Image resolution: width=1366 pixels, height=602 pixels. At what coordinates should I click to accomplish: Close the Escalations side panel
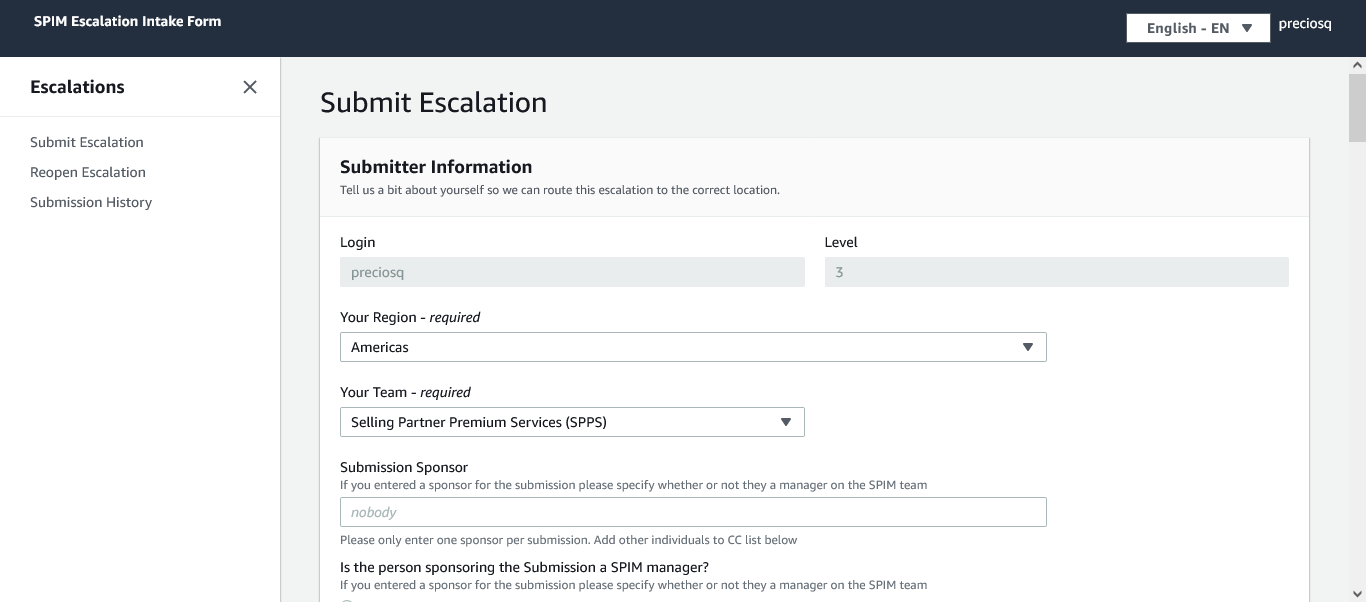pyautogui.click(x=250, y=87)
